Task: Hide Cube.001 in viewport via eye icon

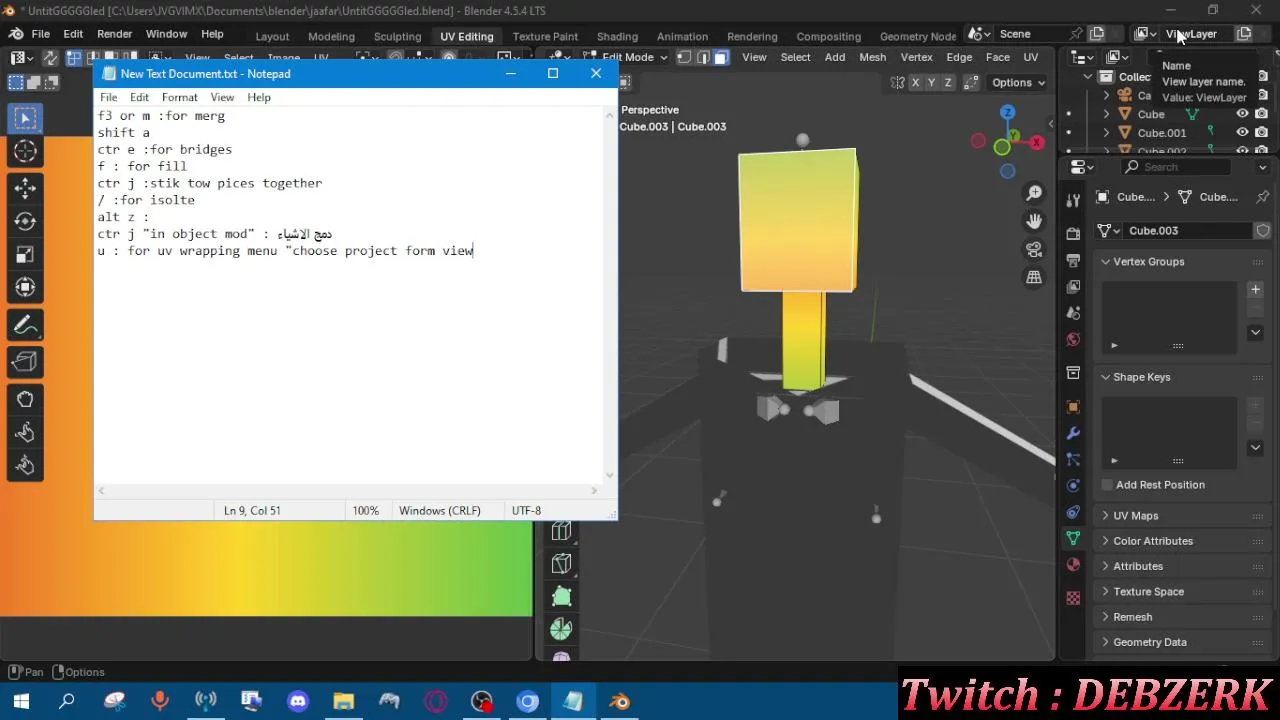Action: pyautogui.click(x=1242, y=132)
